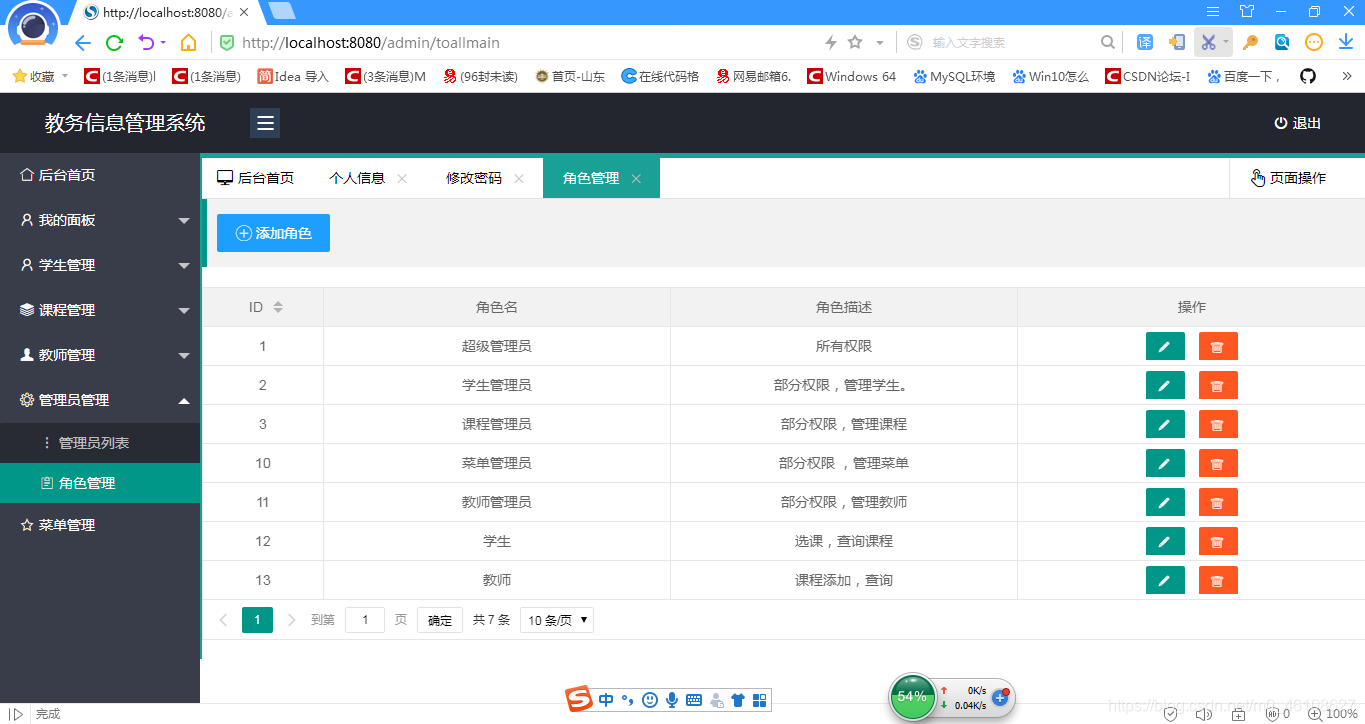Go to next page arrow in pagination
The width and height of the screenshot is (1365, 724).
292,620
